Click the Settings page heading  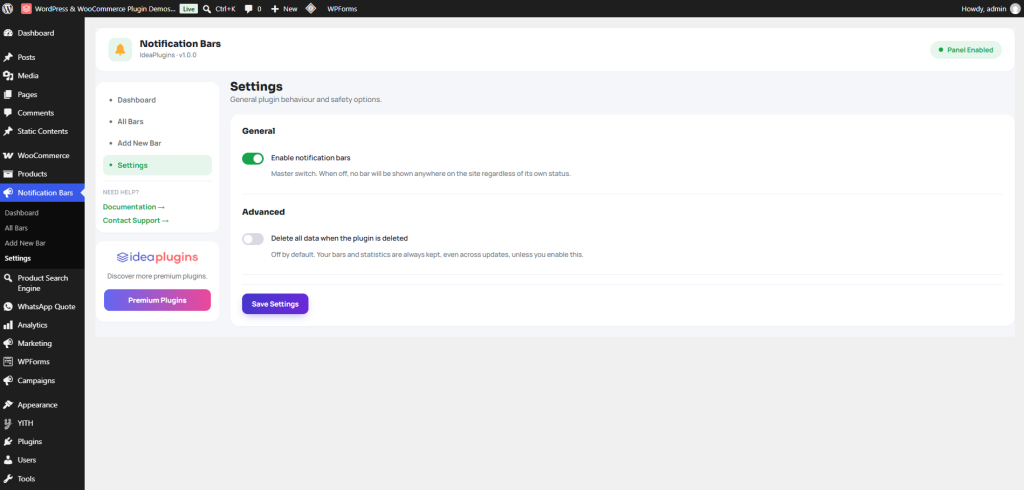pos(256,86)
